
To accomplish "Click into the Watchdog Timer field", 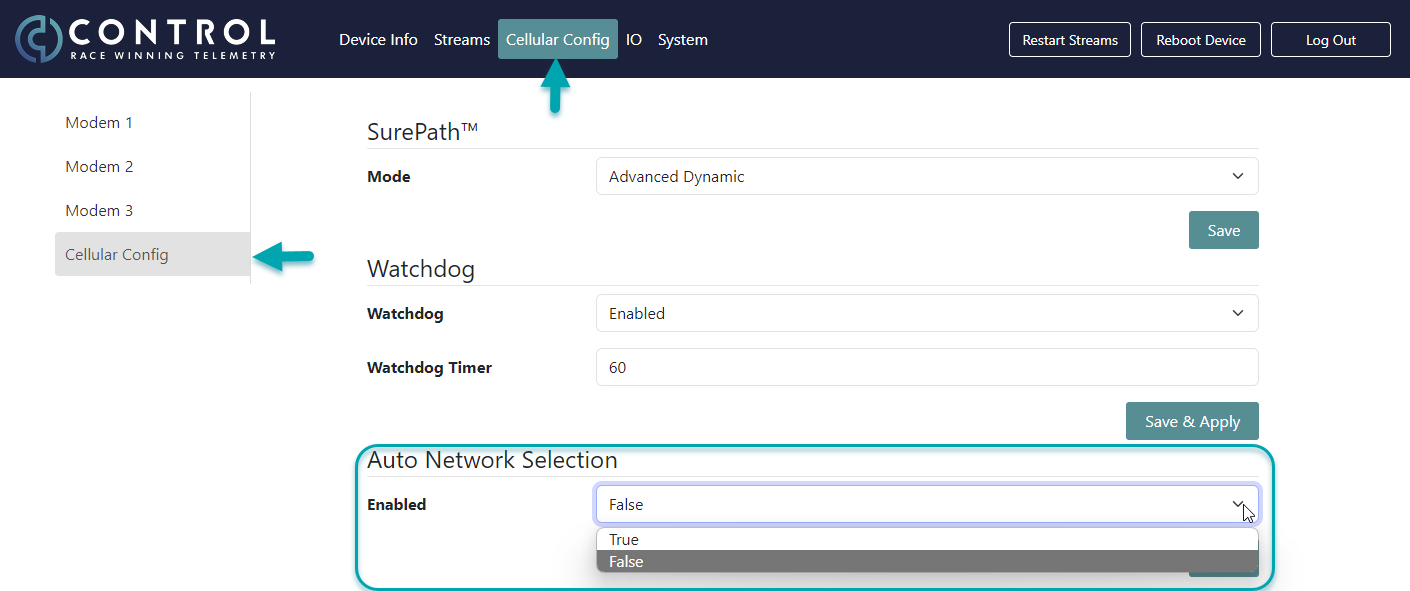I will (x=926, y=368).
